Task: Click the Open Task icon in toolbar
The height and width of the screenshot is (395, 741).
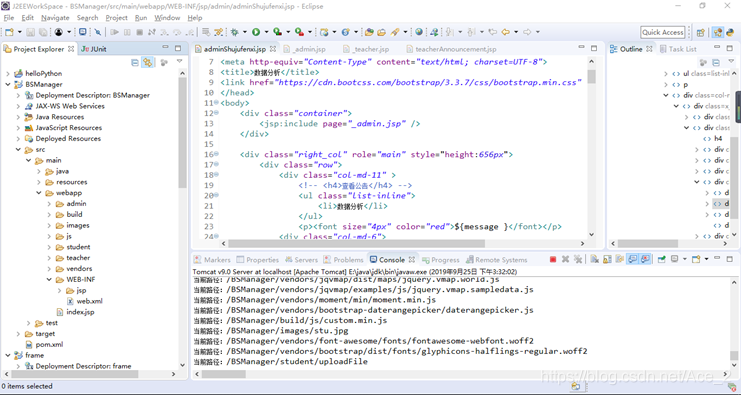Action: pos(381,32)
